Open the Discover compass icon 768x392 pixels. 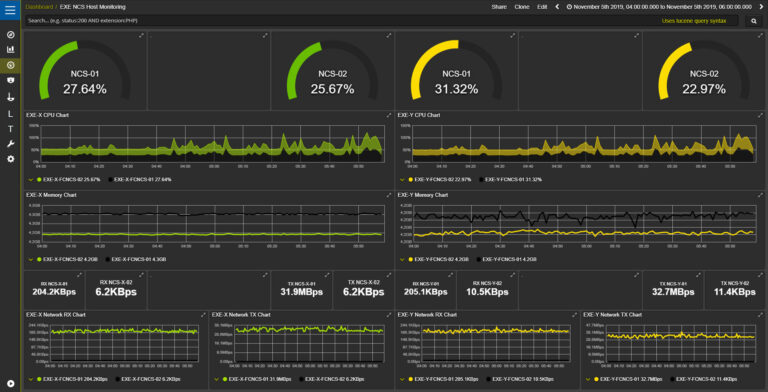pyautogui.click(x=10, y=35)
